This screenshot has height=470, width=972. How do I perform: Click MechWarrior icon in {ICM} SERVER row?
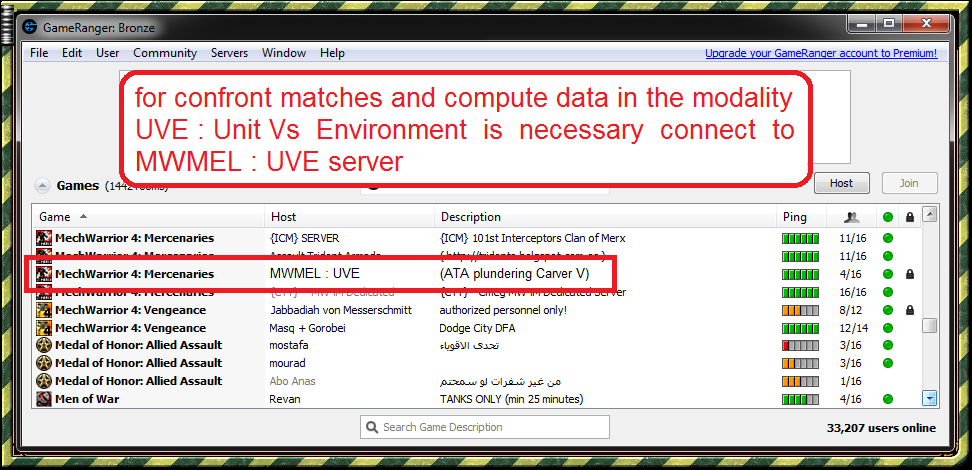coord(43,237)
